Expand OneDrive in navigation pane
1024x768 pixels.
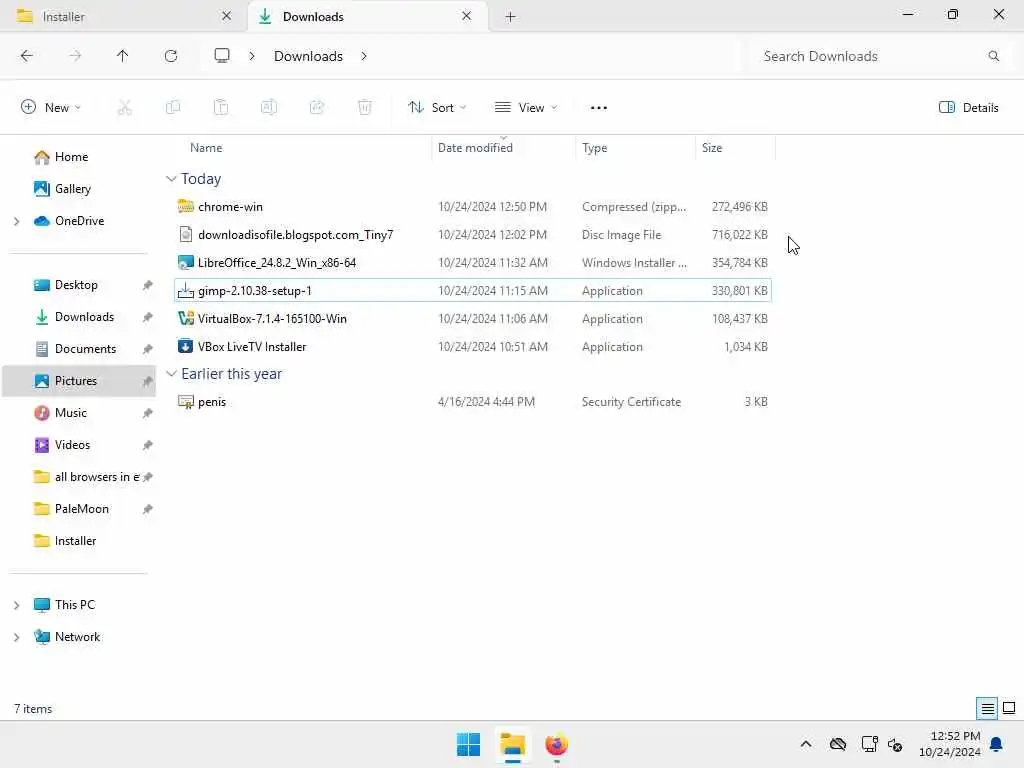(x=16, y=221)
